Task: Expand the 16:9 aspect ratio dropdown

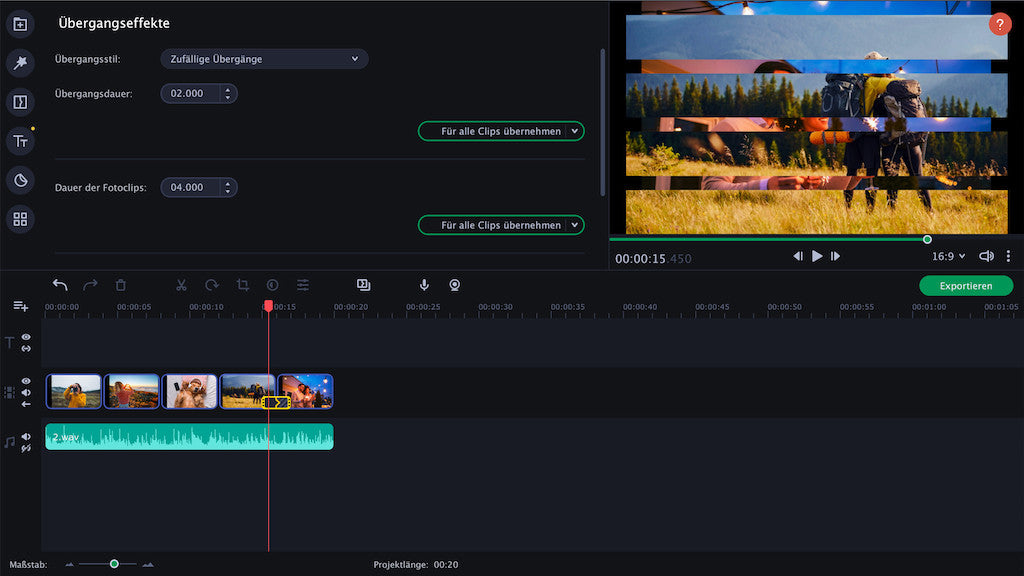Action: pyautogui.click(x=948, y=256)
